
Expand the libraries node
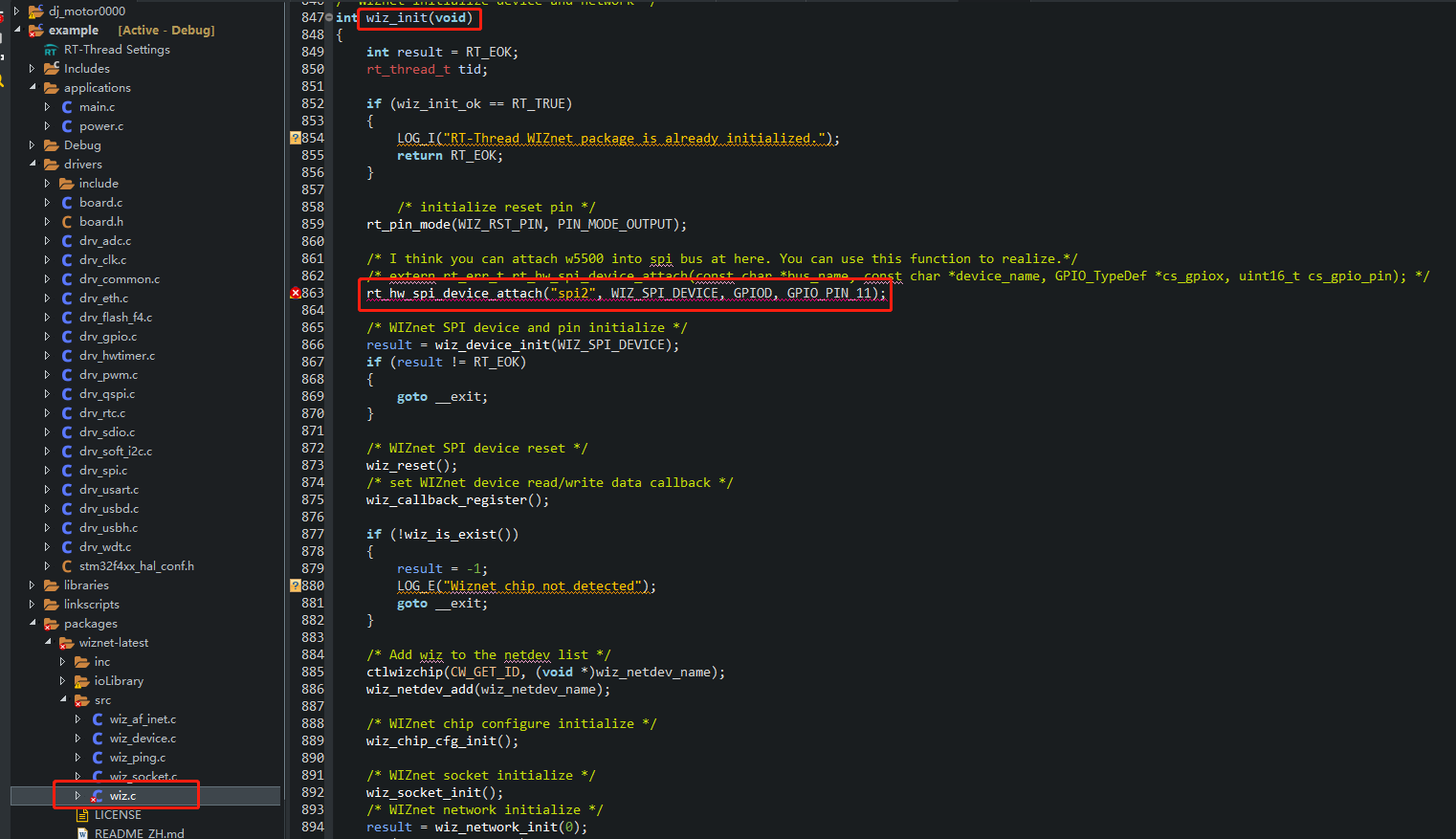pos(30,585)
